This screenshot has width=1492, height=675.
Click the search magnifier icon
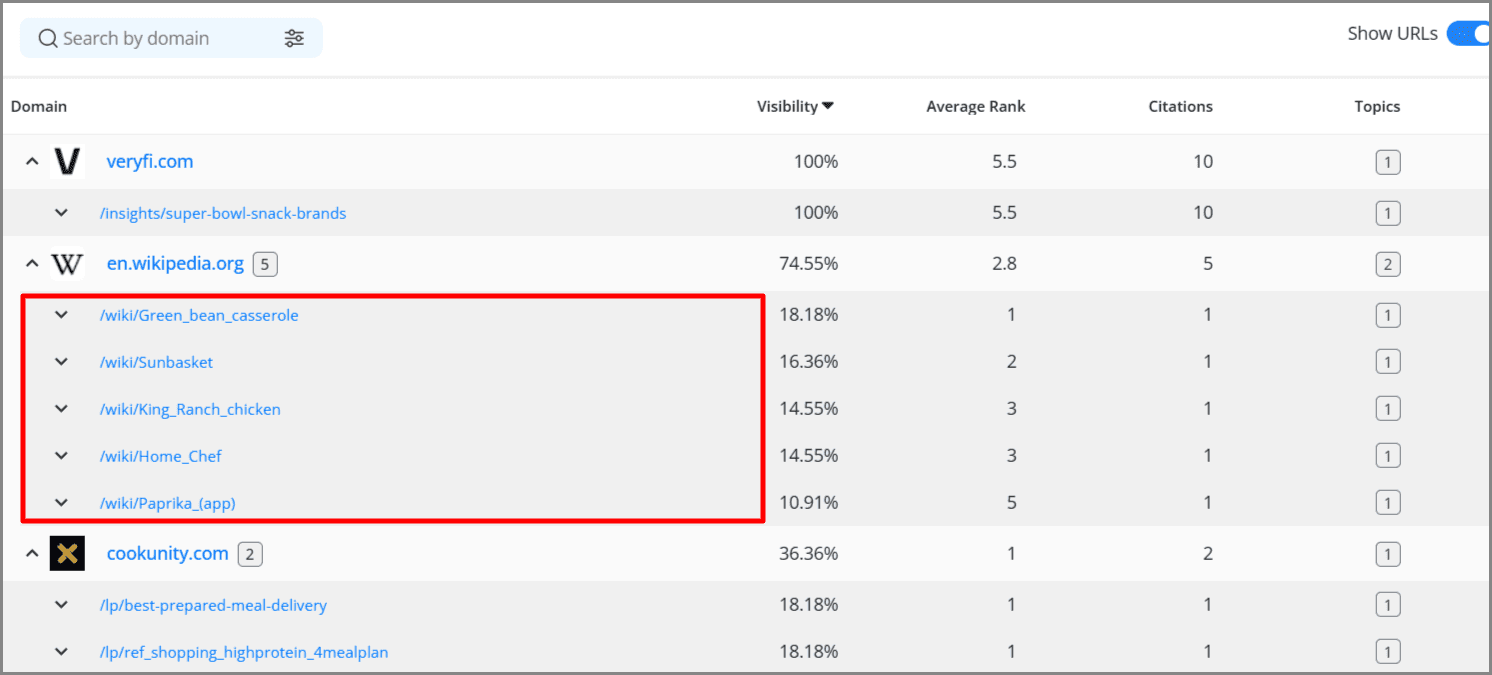click(47, 38)
